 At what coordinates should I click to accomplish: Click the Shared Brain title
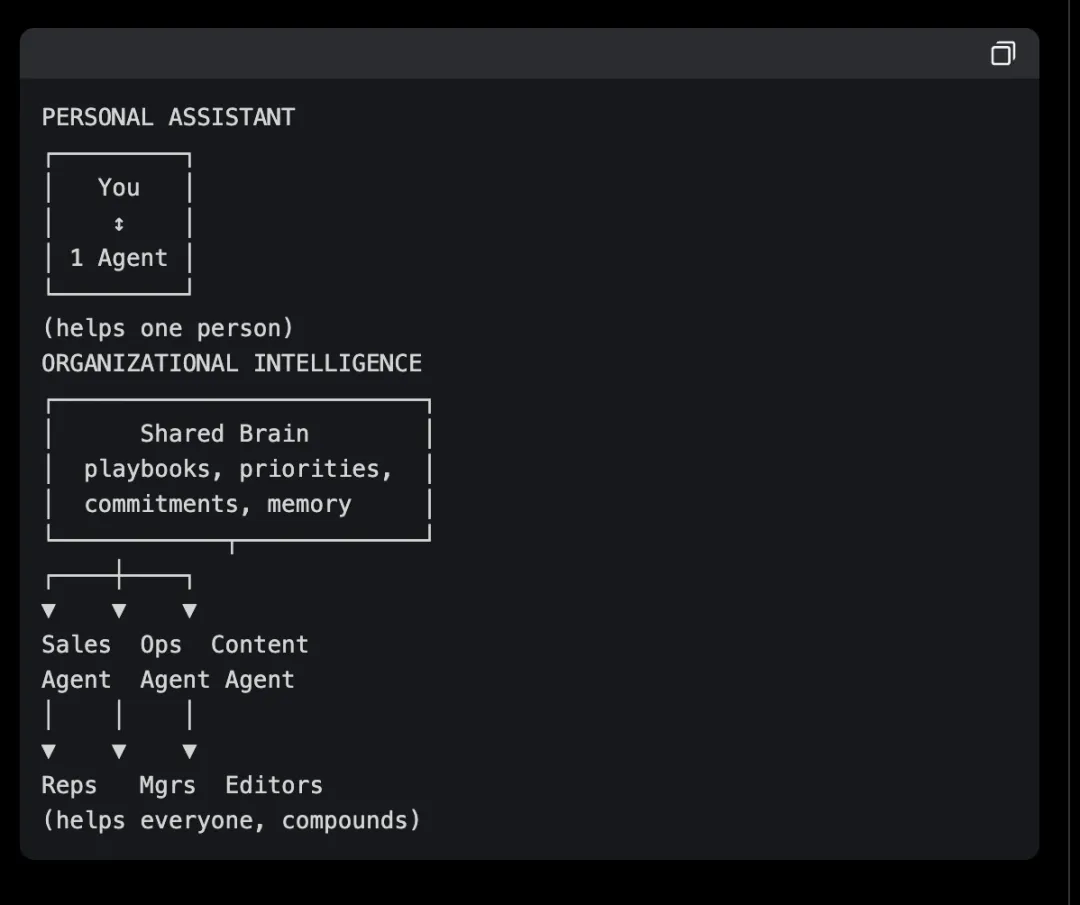point(224,433)
